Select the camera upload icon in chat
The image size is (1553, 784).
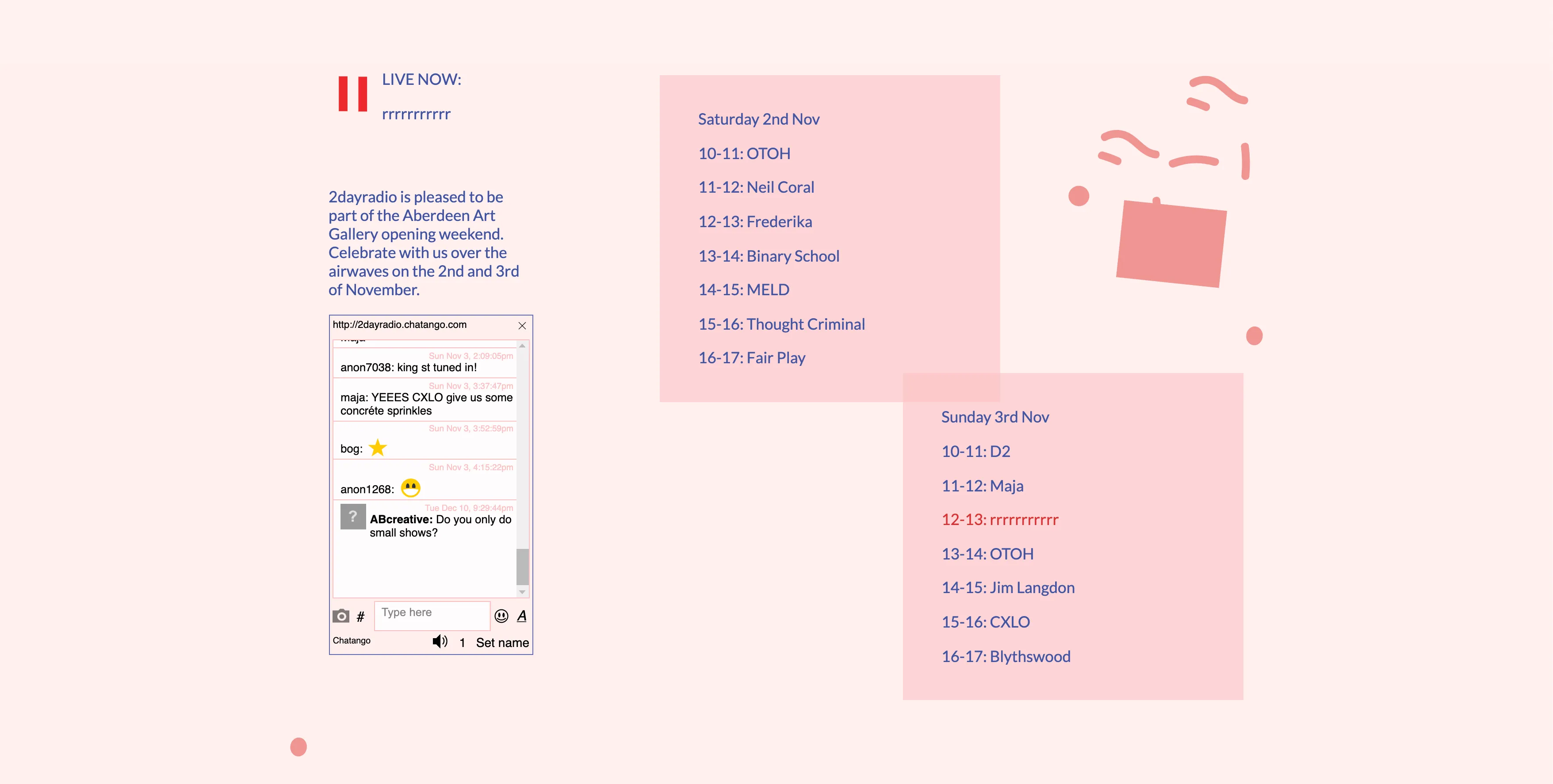coord(342,615)
